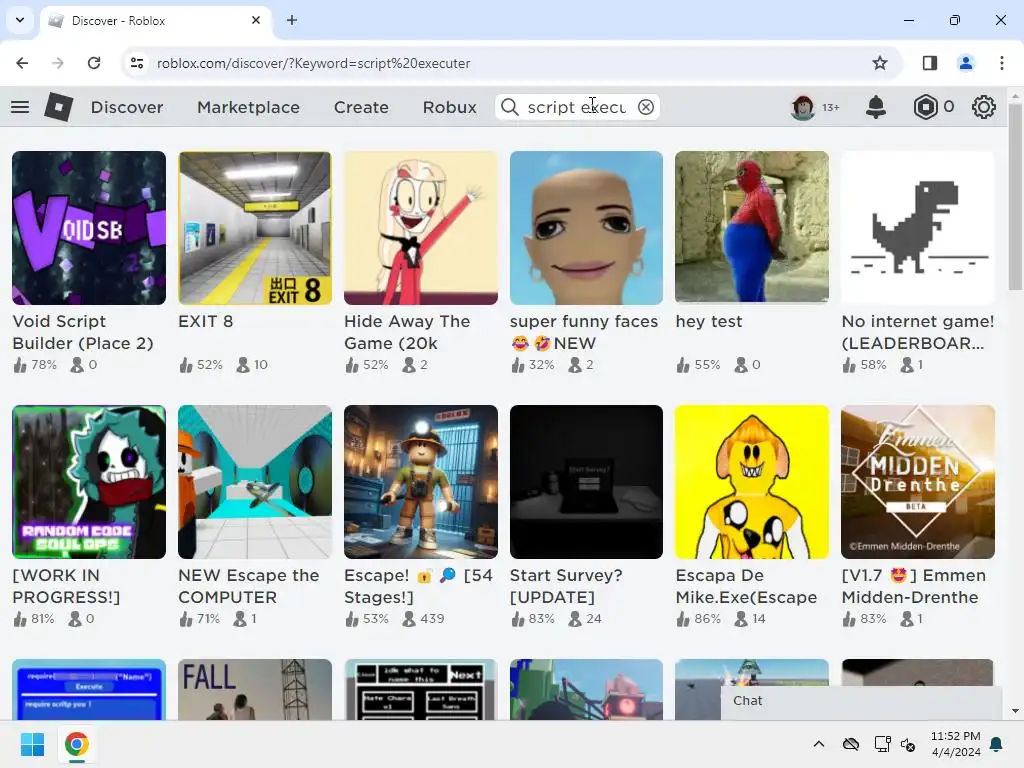The width and height of the screenshot is (1024, 768).
Task: Open the Chat panel bar
Action: (x=861, y=701)
